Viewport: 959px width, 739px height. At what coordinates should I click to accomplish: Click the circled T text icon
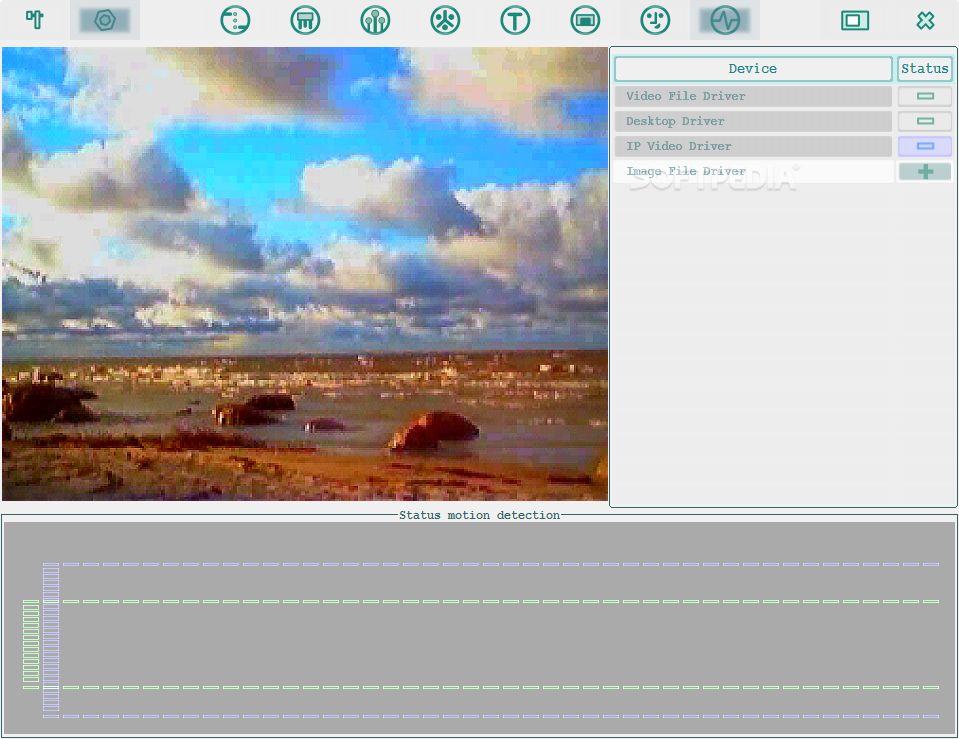point(515,20)
